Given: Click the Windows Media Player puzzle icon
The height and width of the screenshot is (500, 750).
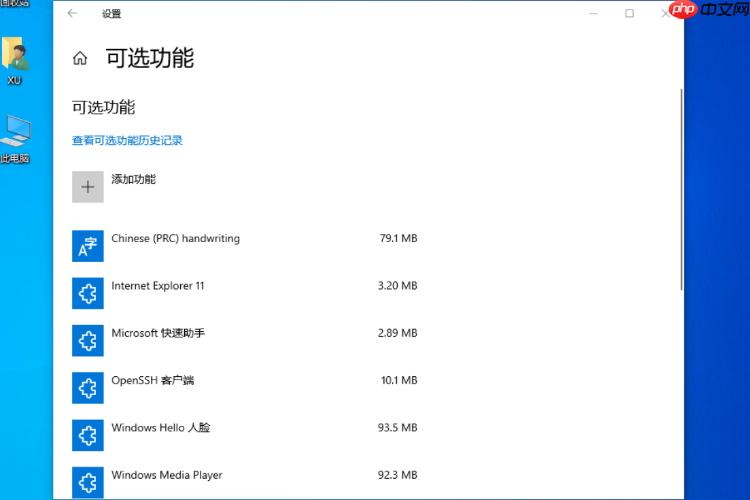Looking at the screenshot, I should click(88, 483).
